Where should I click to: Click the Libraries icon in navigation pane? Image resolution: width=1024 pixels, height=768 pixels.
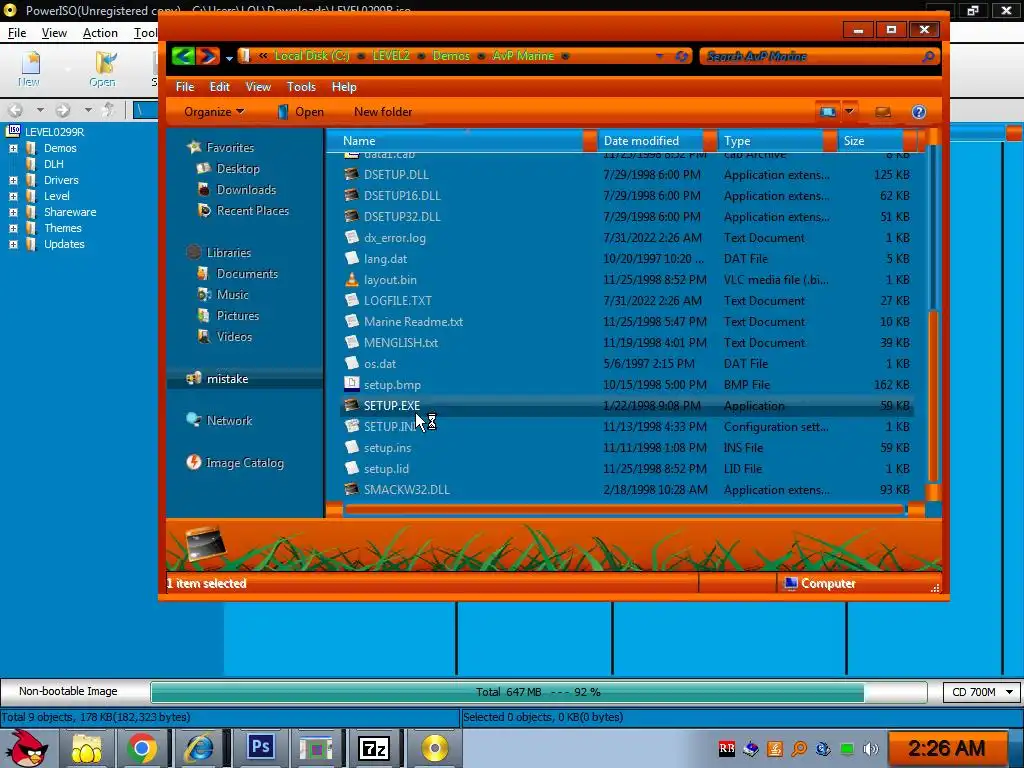194,252
